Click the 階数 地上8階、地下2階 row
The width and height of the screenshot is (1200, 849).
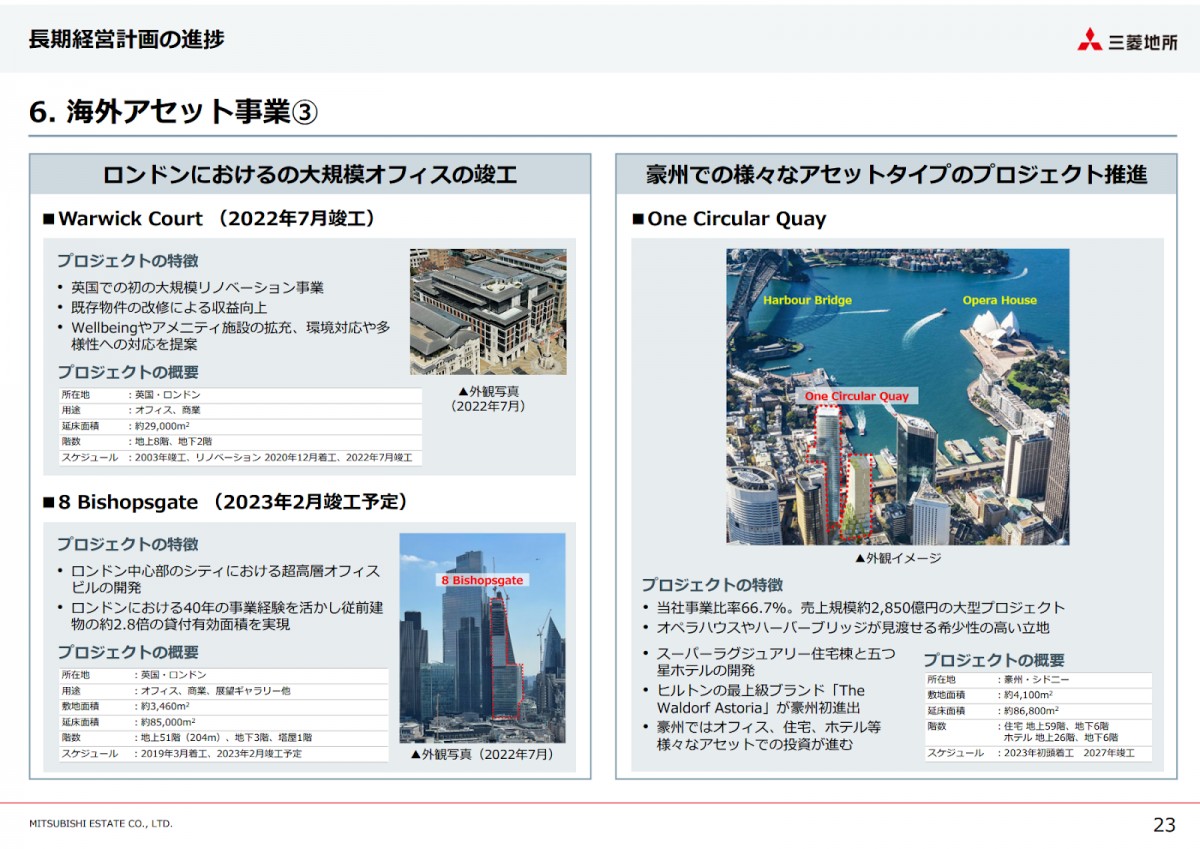click(x=240, y=441)
